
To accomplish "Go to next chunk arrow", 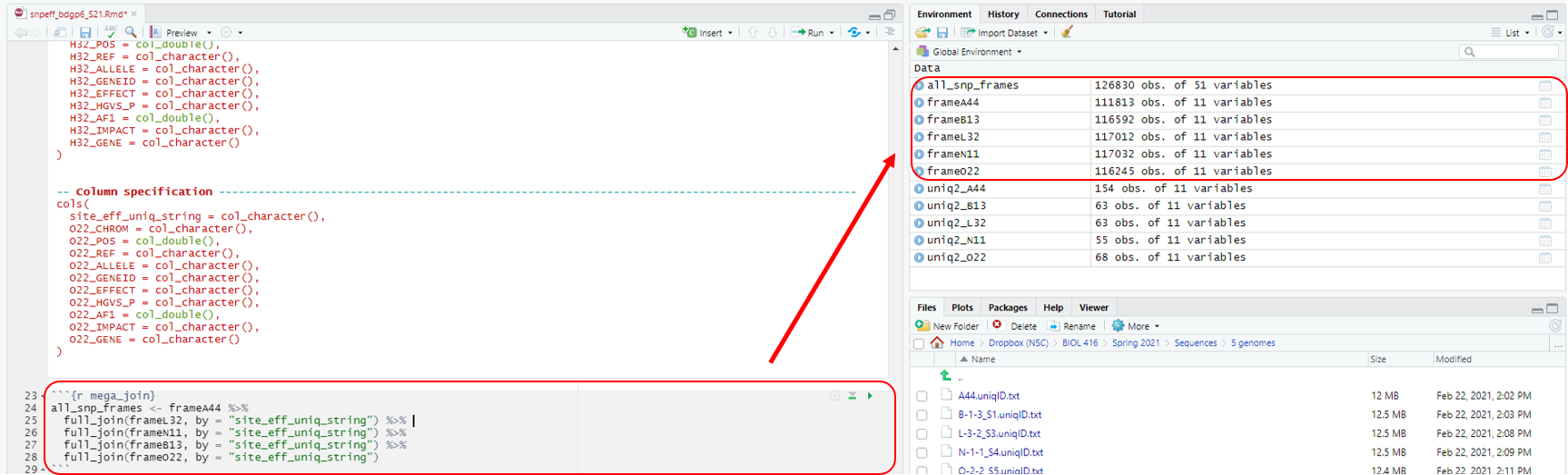I will point(772,33).
